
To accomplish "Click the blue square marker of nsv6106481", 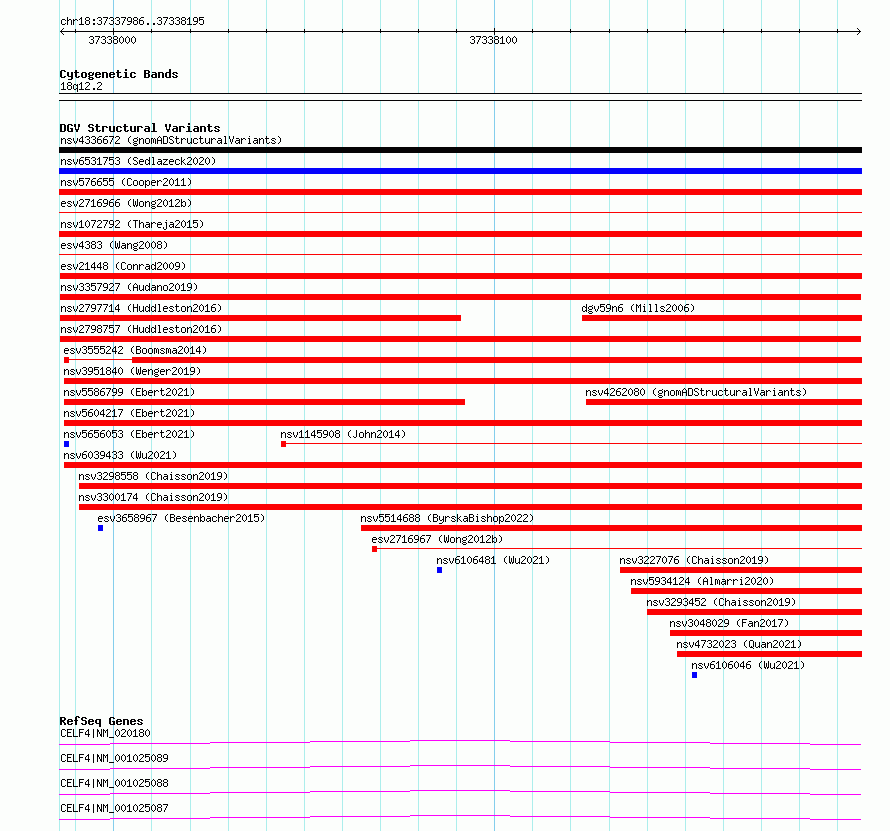I will point(439,570).
